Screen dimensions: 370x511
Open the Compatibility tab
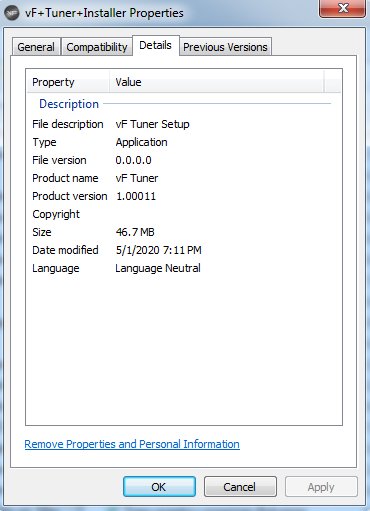coord(97,47)
